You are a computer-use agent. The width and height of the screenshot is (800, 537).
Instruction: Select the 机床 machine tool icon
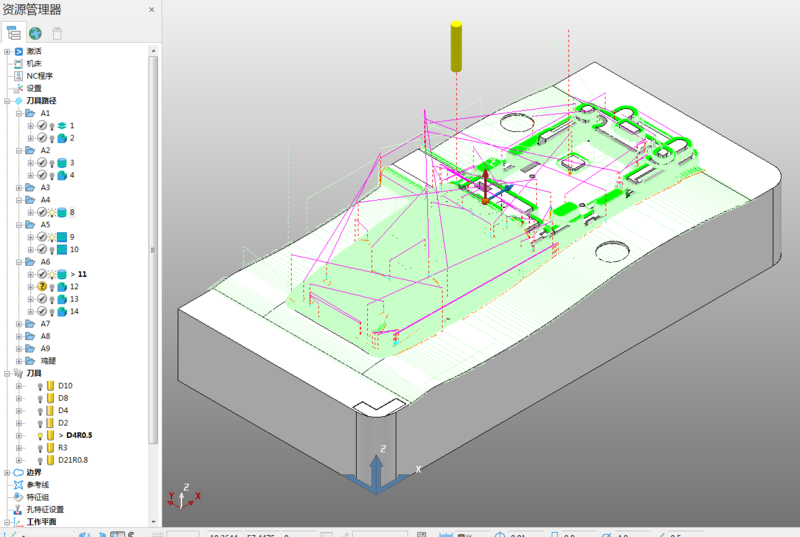coord(18,63)
